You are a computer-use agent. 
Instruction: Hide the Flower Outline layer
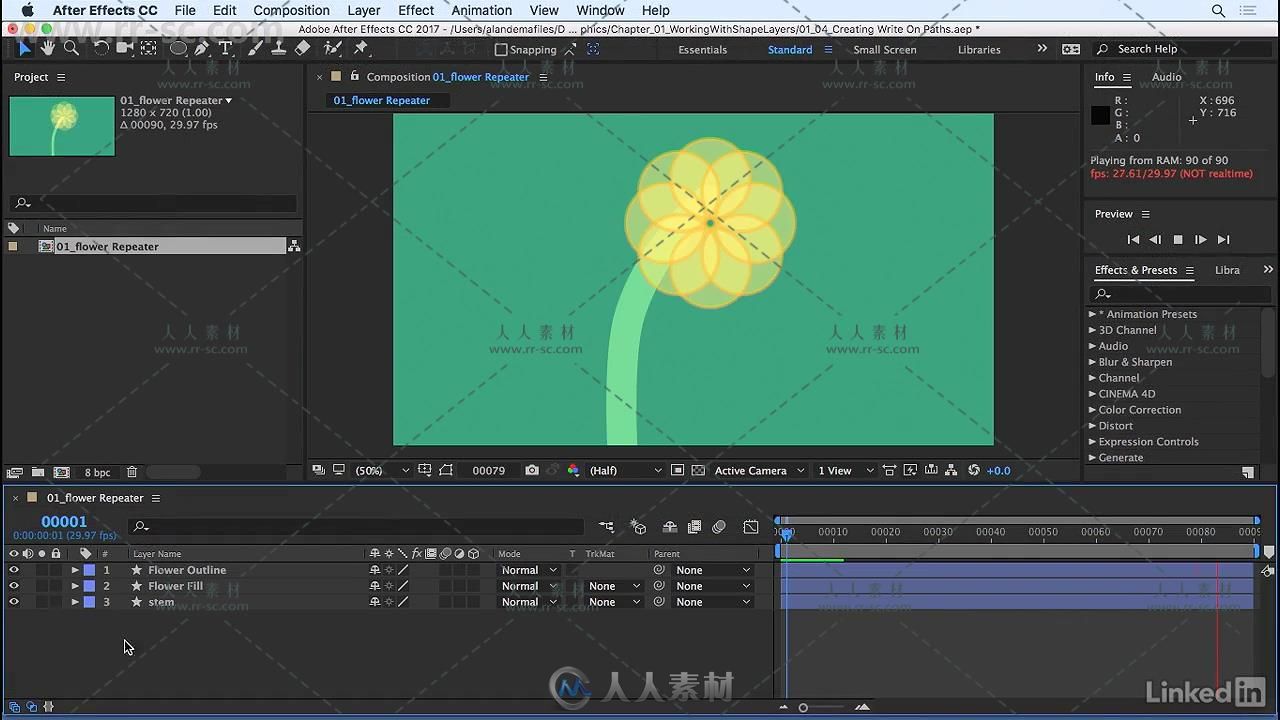point(14,570)
